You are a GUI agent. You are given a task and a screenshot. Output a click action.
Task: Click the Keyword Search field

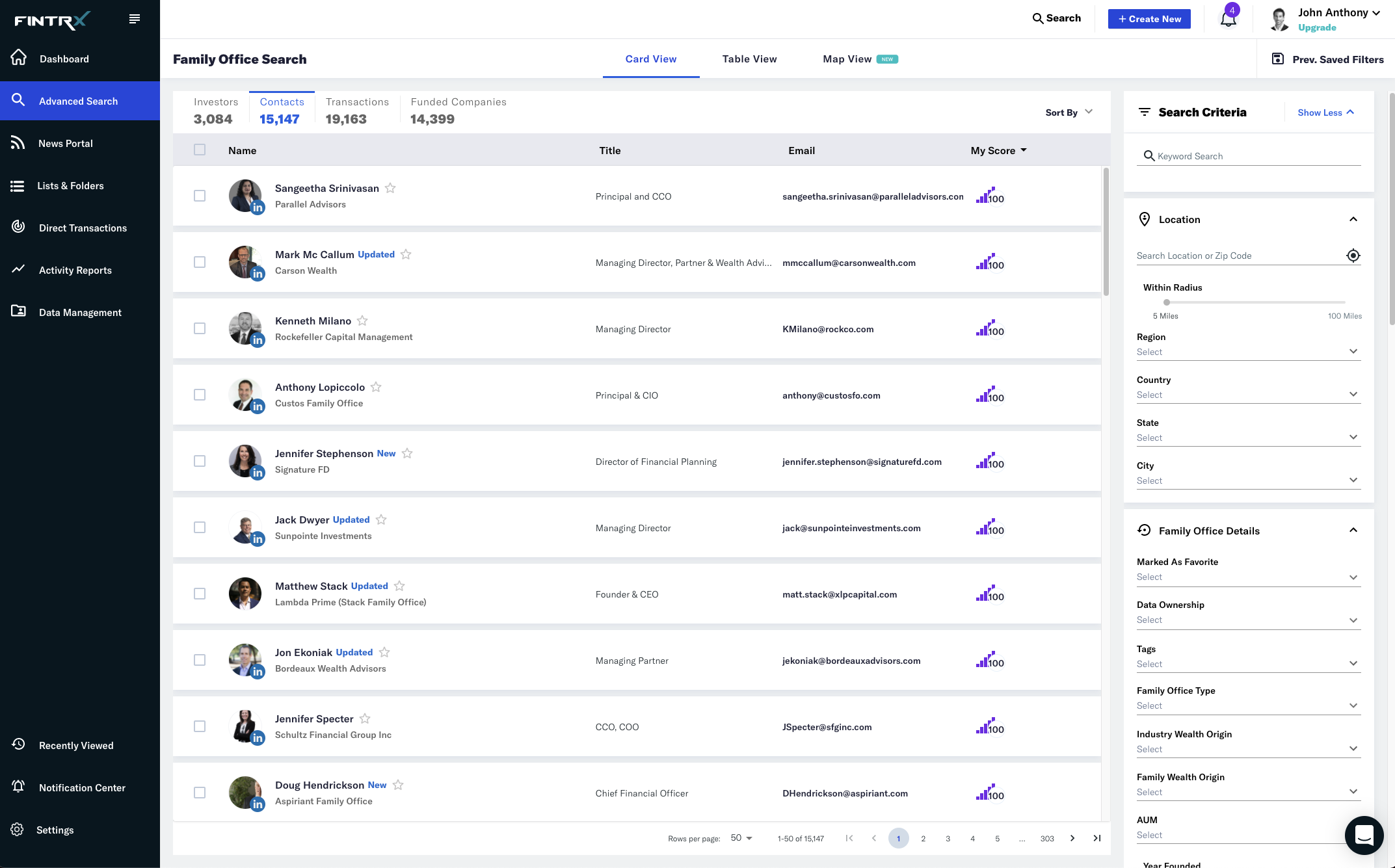1248,156
